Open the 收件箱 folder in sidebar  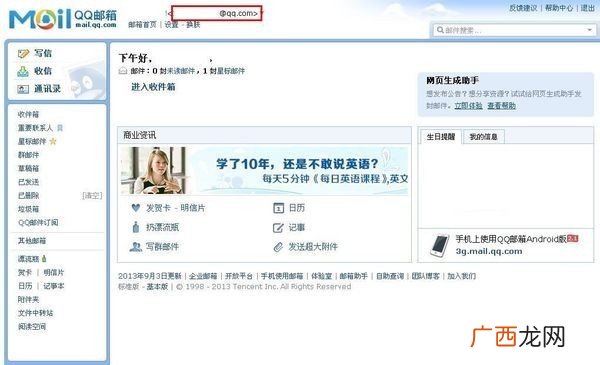coord(28,114)
